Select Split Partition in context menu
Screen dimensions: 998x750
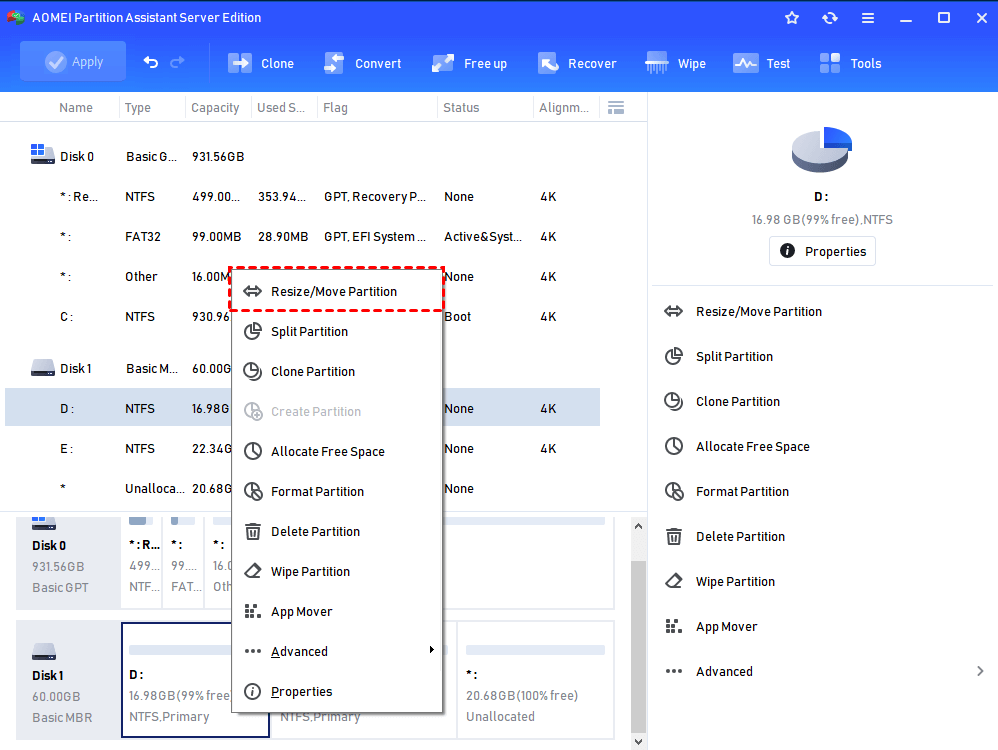click(336, 331)
